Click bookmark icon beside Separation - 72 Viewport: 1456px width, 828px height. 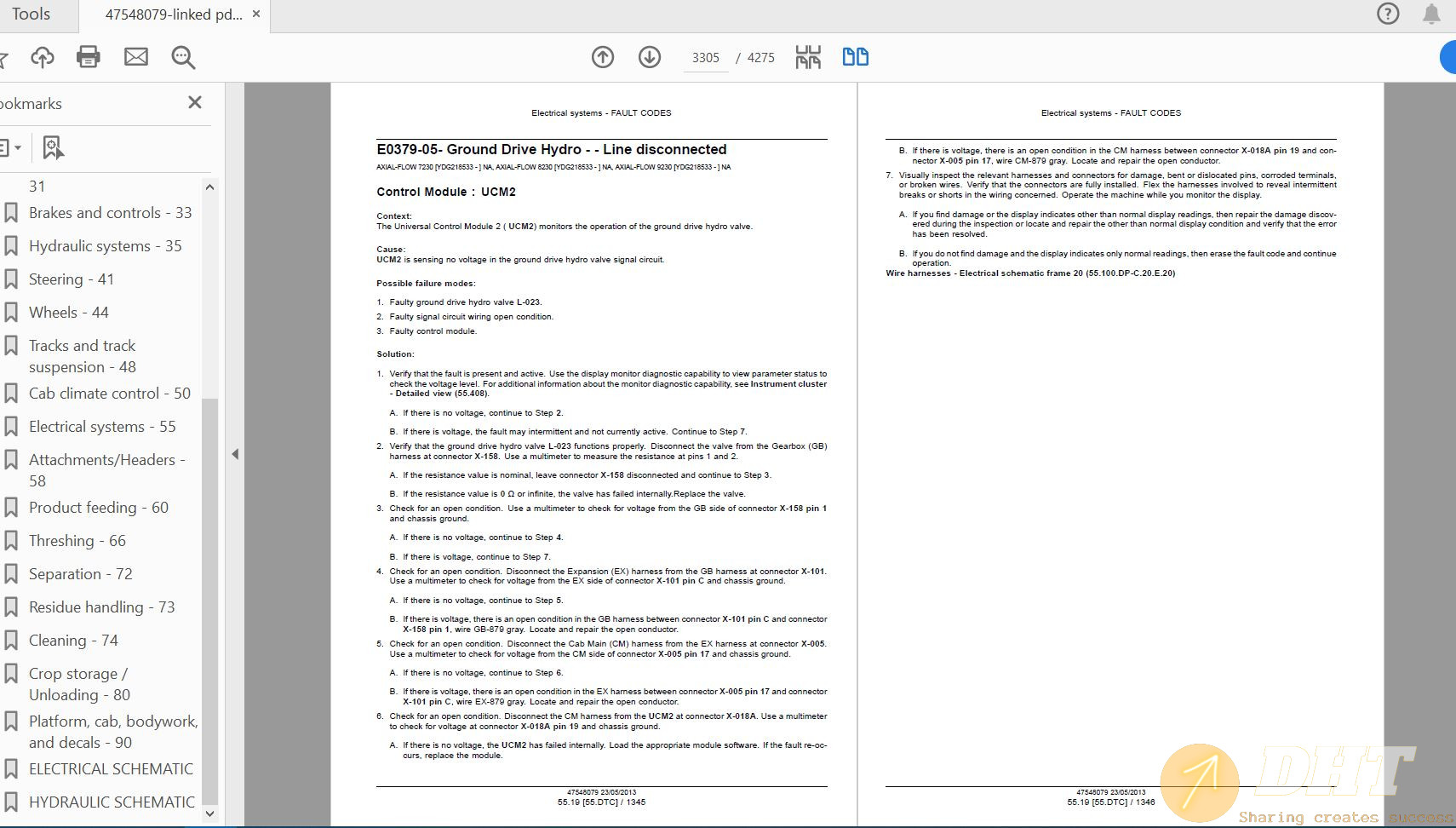(x=11, y=574)
